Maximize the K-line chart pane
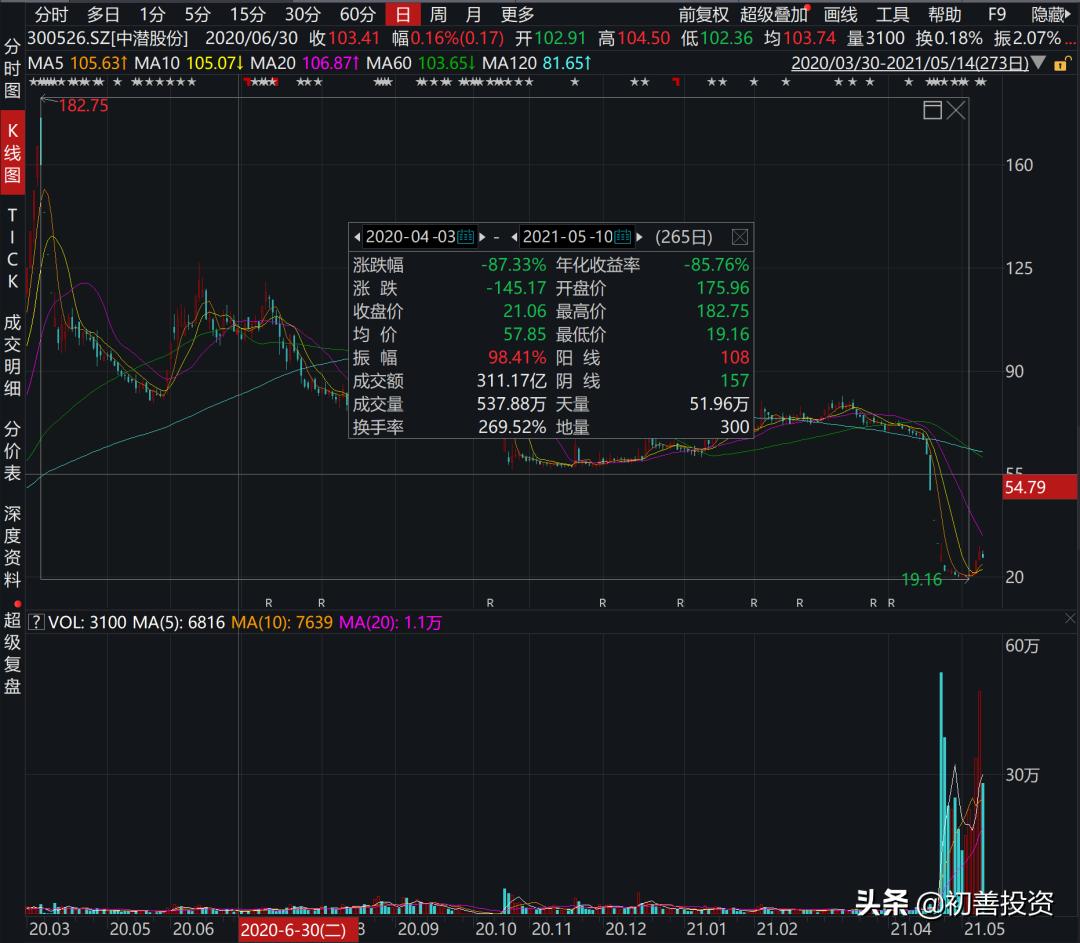1080x943 pixels. (932, 110)
